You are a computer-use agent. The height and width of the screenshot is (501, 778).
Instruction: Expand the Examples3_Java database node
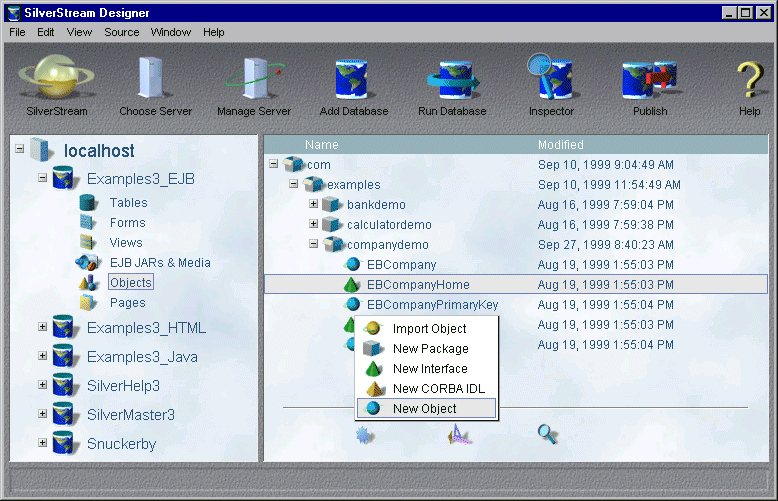[x=43, y=356]
